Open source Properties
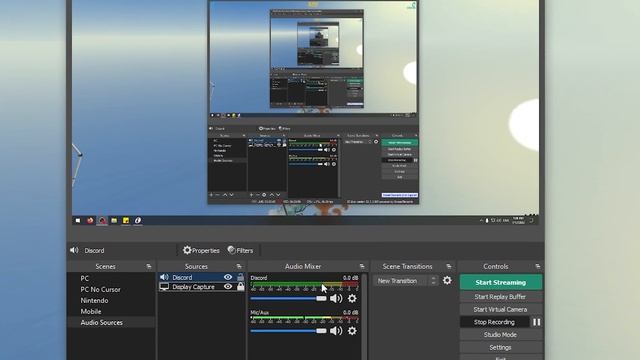The width and height of the screenshot is (640, 360). pyautogui.click(x=201, y=250)
